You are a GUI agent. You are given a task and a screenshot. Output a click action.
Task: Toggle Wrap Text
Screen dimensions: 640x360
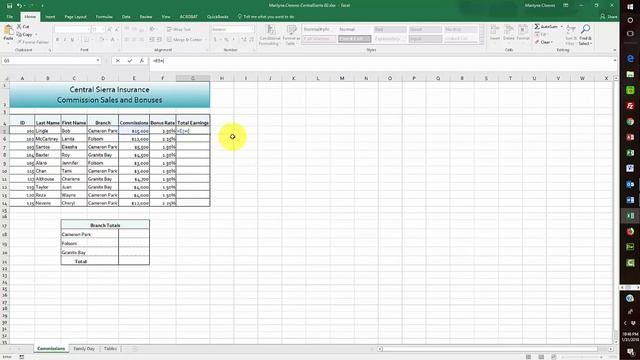coord(179,29)
